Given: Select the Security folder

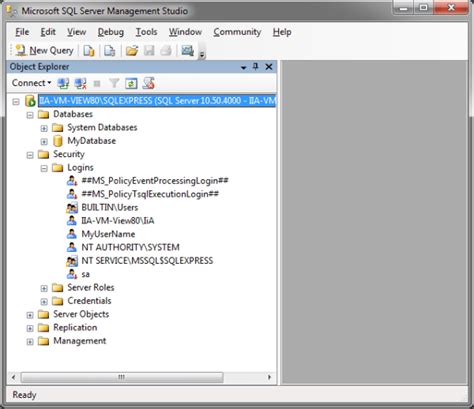Looking at the screenshot, I should pos(69,154).
